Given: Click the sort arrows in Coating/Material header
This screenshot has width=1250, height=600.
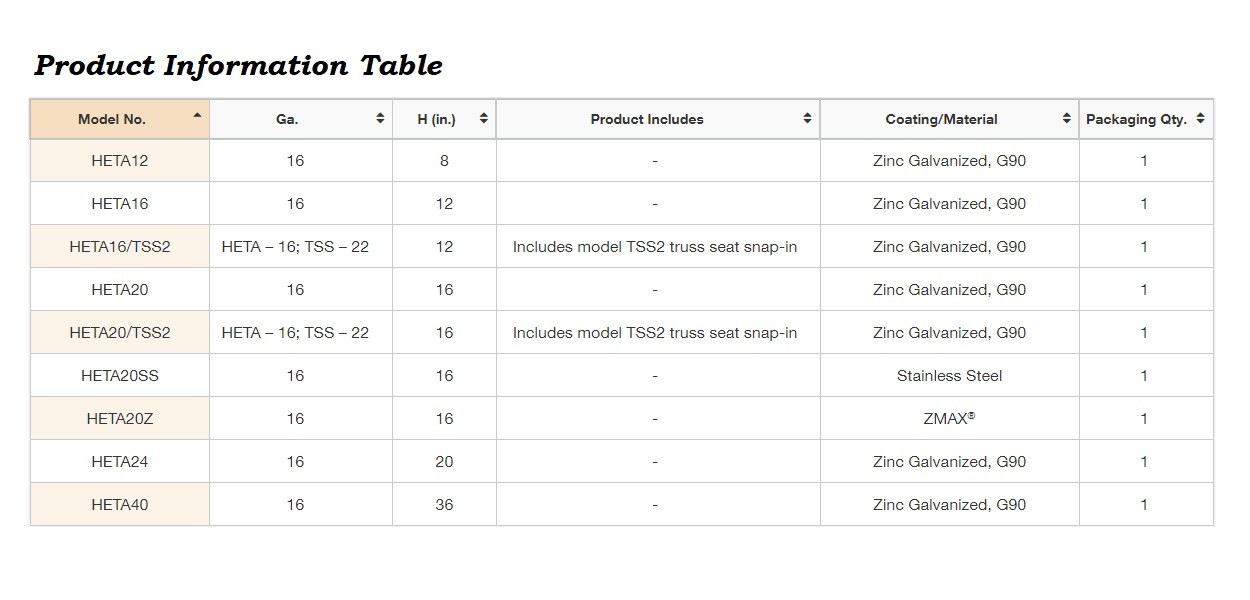Looking at the screenshot, I should [x=1066, y=119].
